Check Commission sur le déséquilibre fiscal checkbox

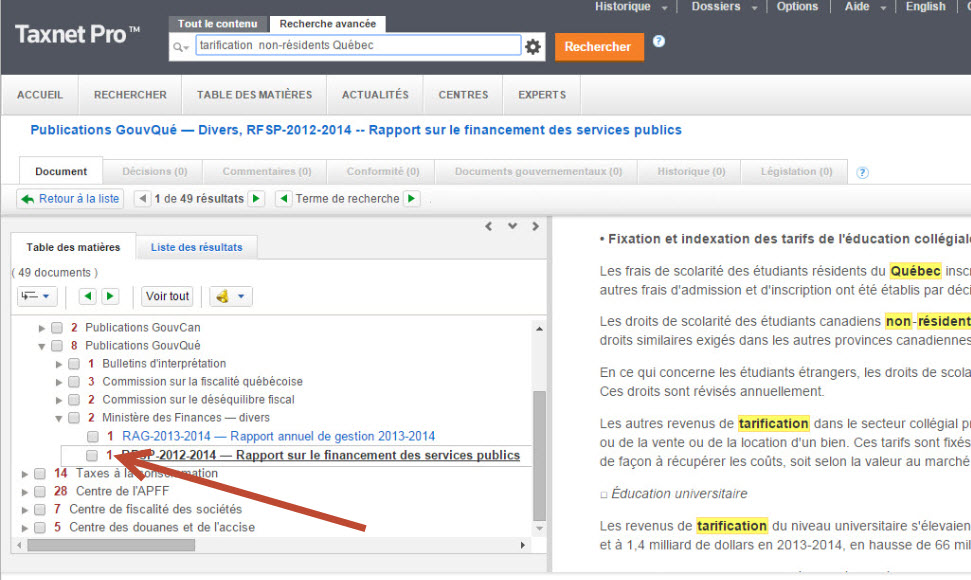74,400
